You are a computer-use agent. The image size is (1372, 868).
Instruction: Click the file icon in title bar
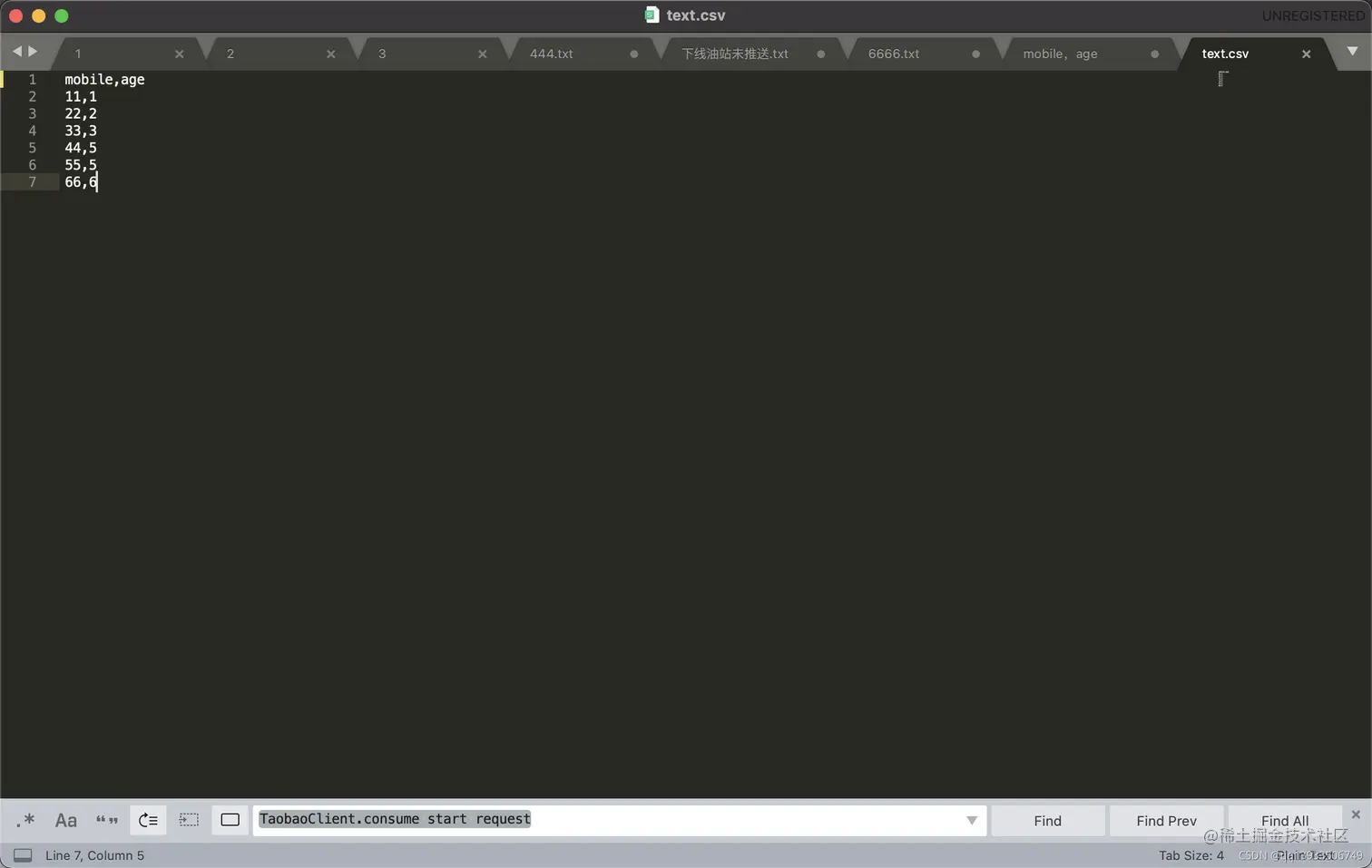tap(652, 15)
